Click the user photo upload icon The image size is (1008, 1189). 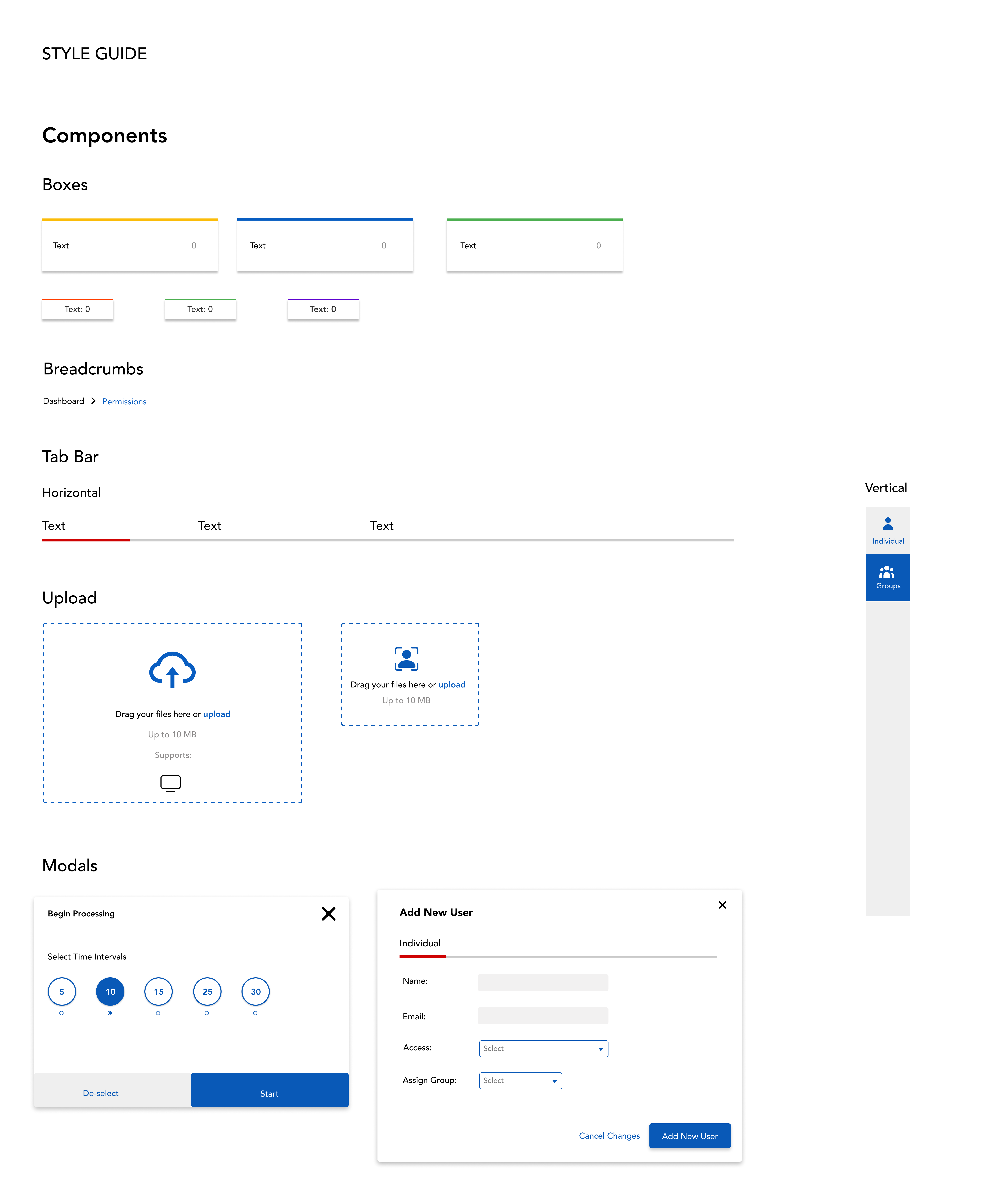tap(406, 659)
